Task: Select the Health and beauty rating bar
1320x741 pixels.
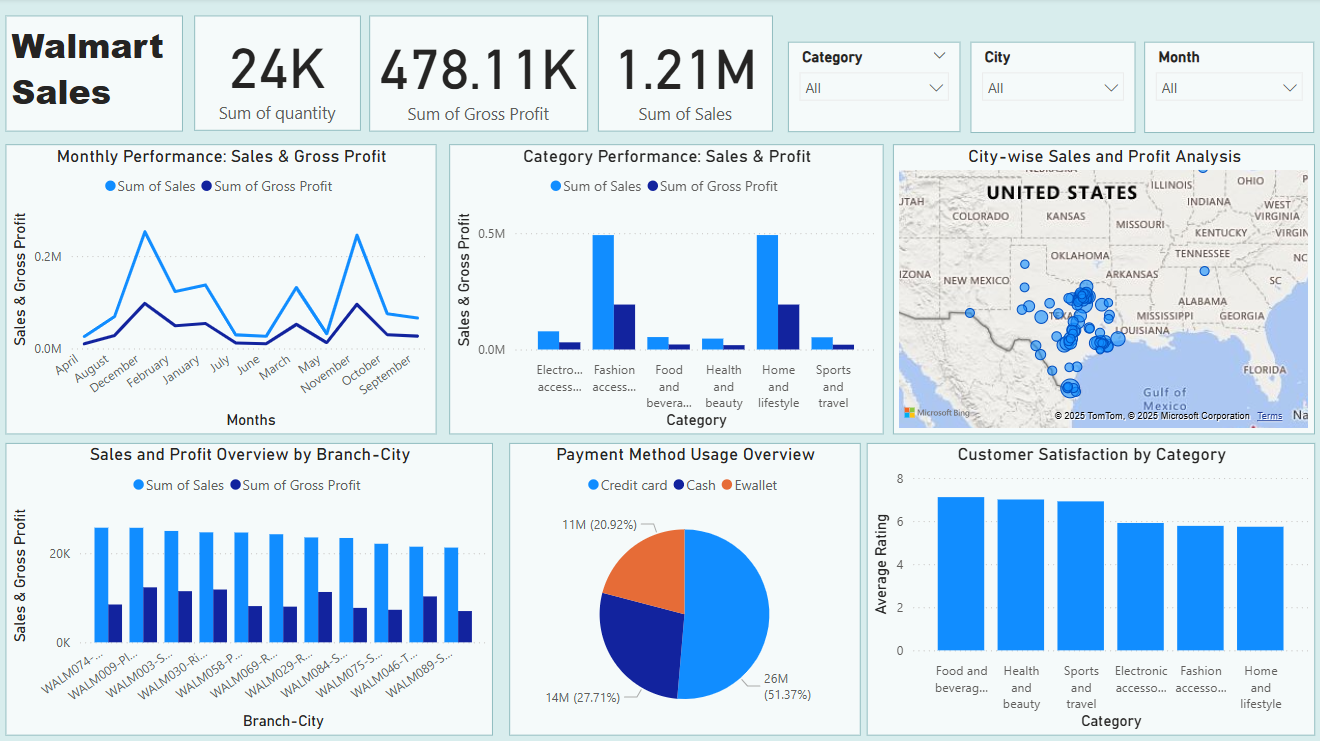Action: 1021,575
